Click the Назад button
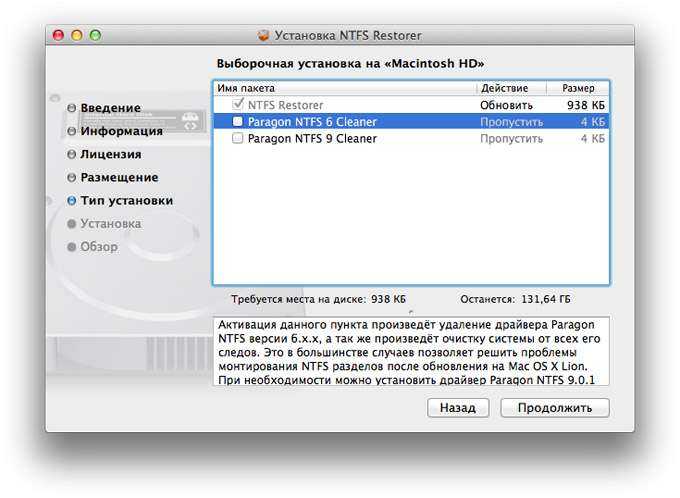The height and width of the screenshot is (498, 680). point(458,408)
